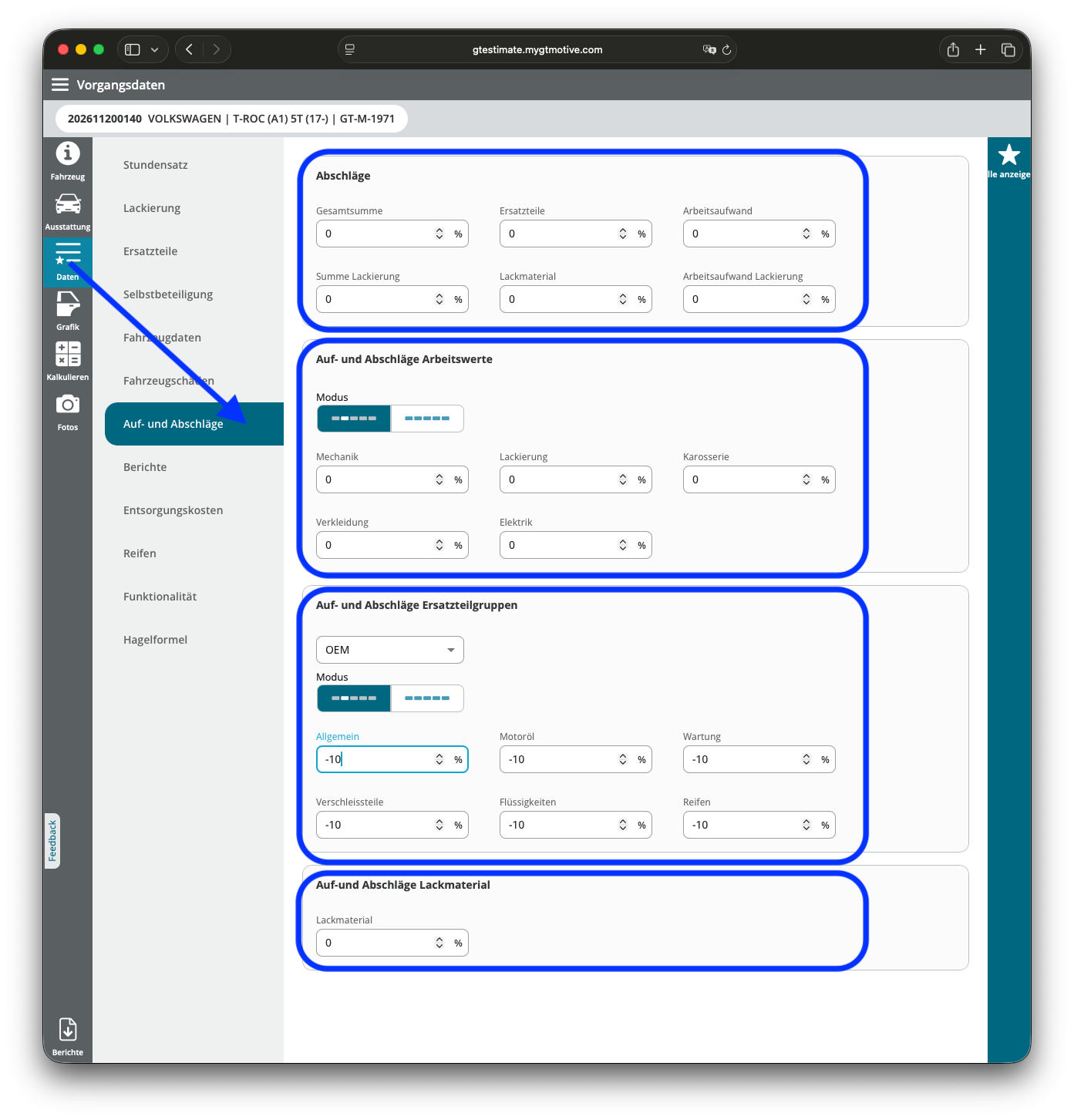Toggle the Safari sidebar button

pos(133,49)
